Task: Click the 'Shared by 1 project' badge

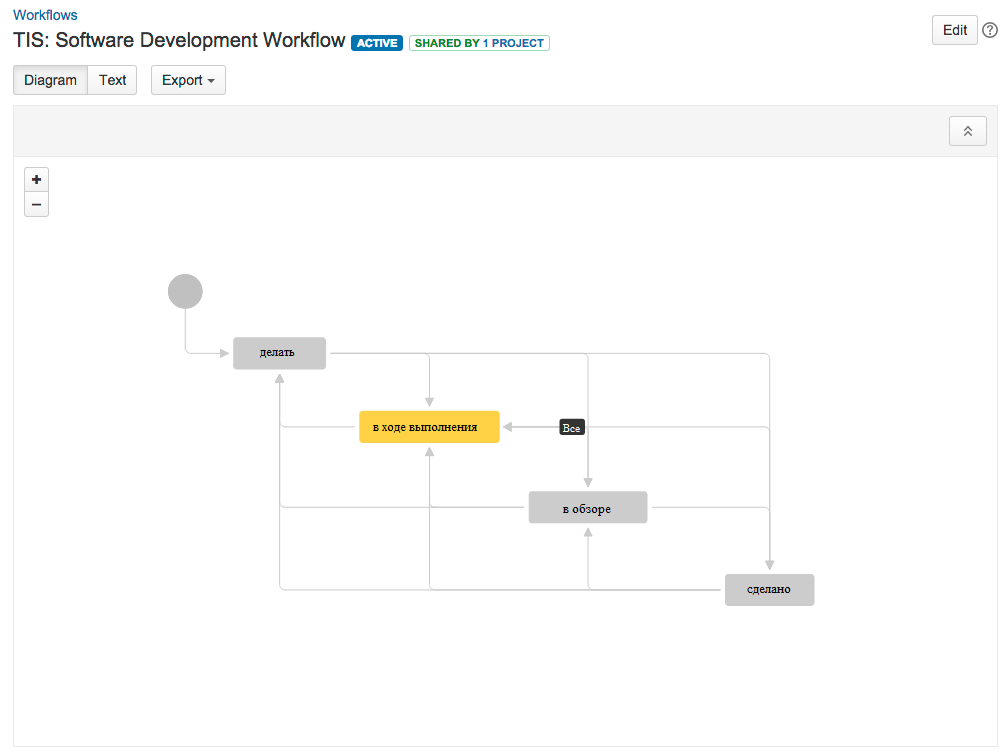Action: 479,43
